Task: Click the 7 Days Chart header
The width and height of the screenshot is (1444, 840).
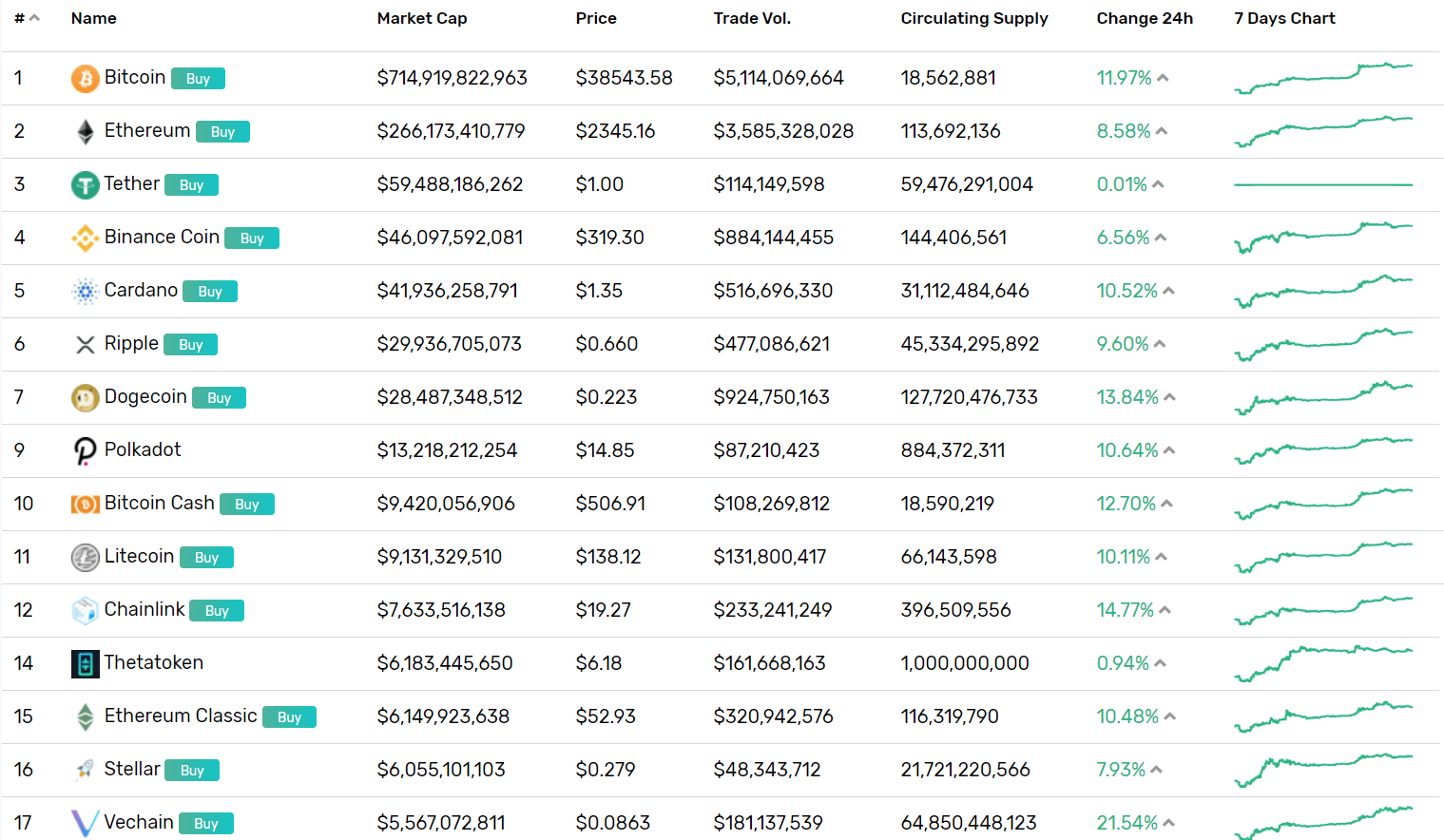Action: pyautogui.click(x=1284, y=18)
